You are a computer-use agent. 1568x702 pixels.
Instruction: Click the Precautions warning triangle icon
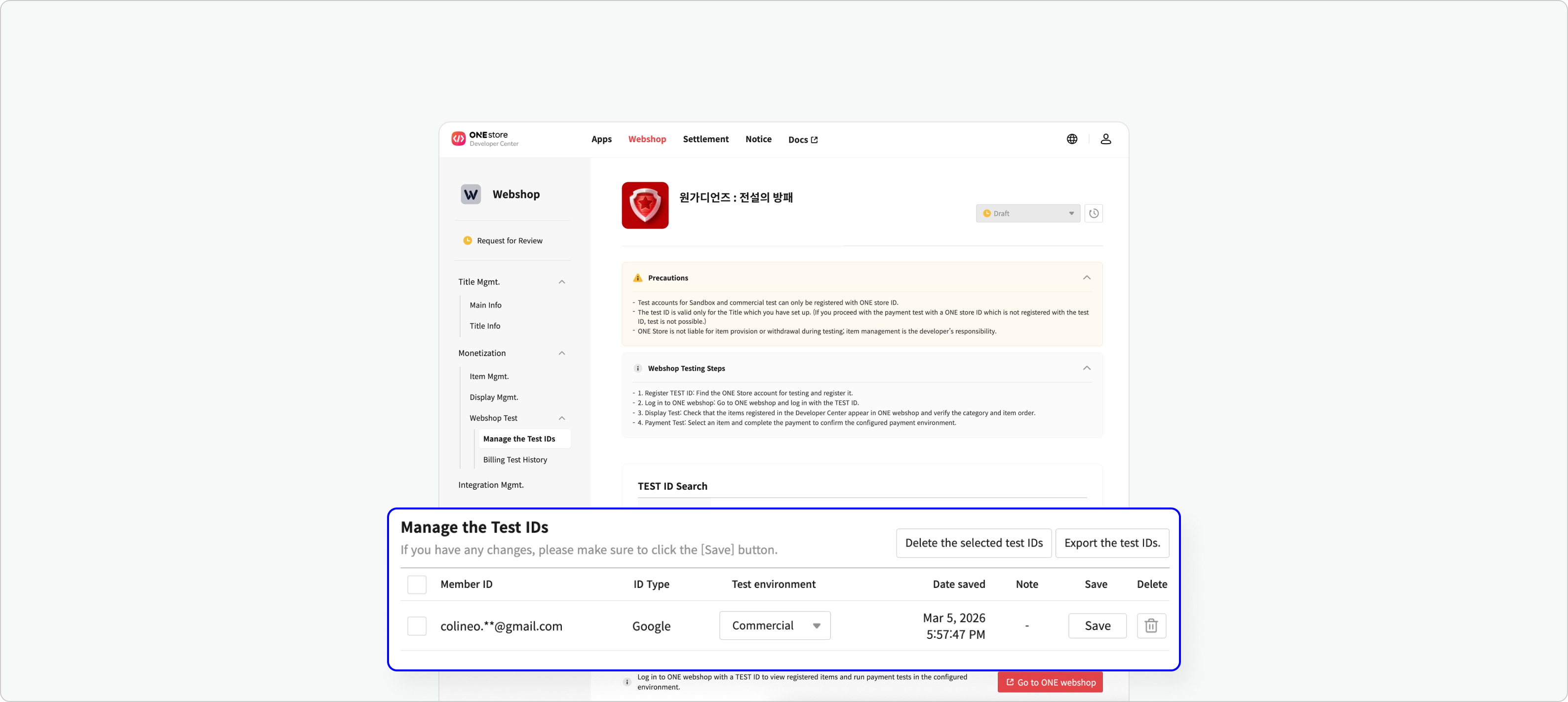[x=637, y=278]
